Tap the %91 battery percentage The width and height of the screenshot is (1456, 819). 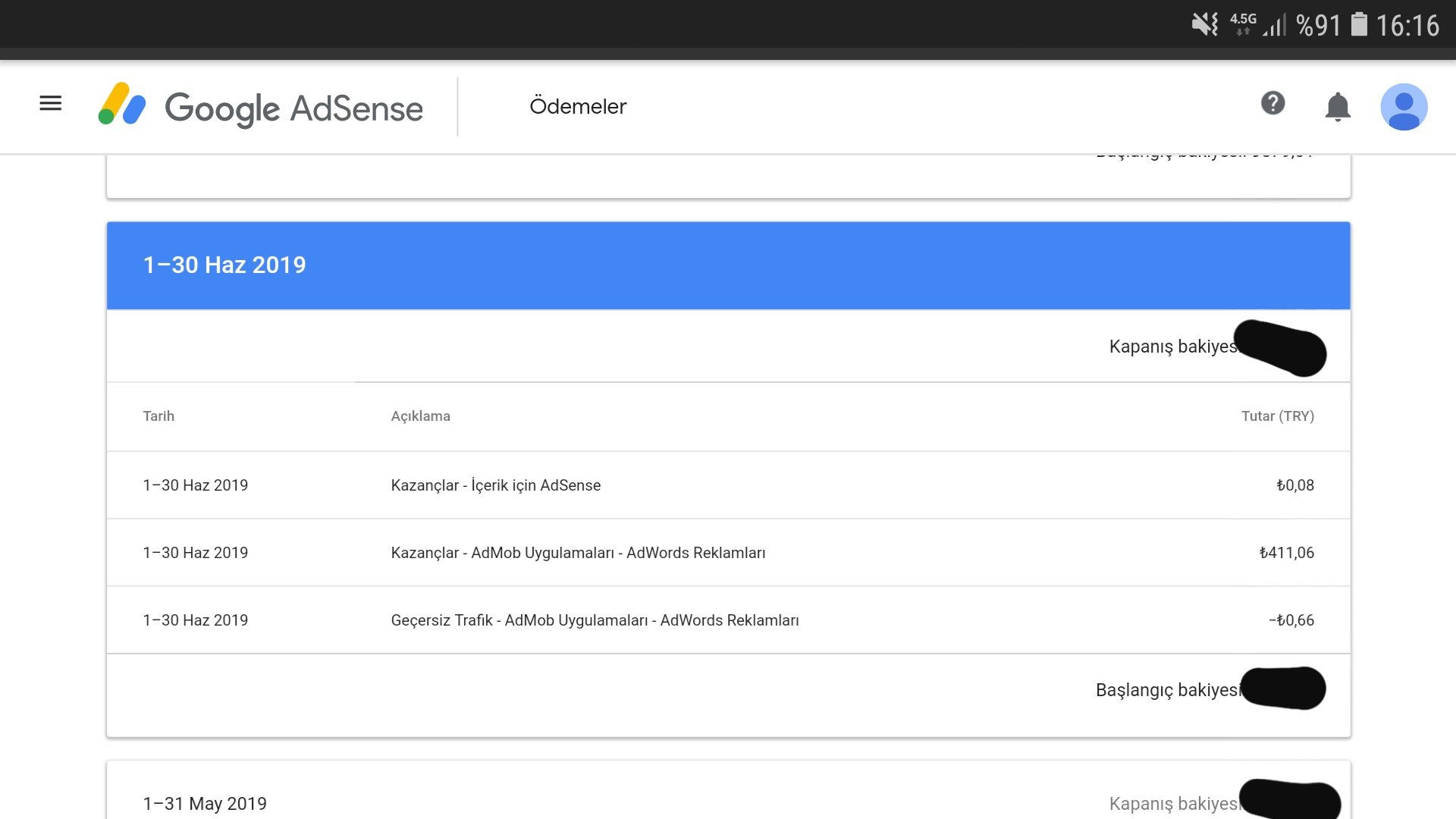pyautogui.click(x=1319, y=26)
